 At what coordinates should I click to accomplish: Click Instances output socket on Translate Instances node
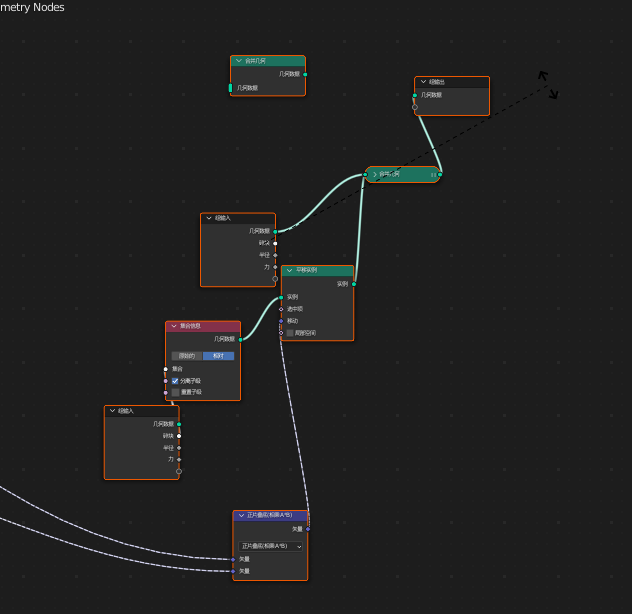click(x=354, y=284)
